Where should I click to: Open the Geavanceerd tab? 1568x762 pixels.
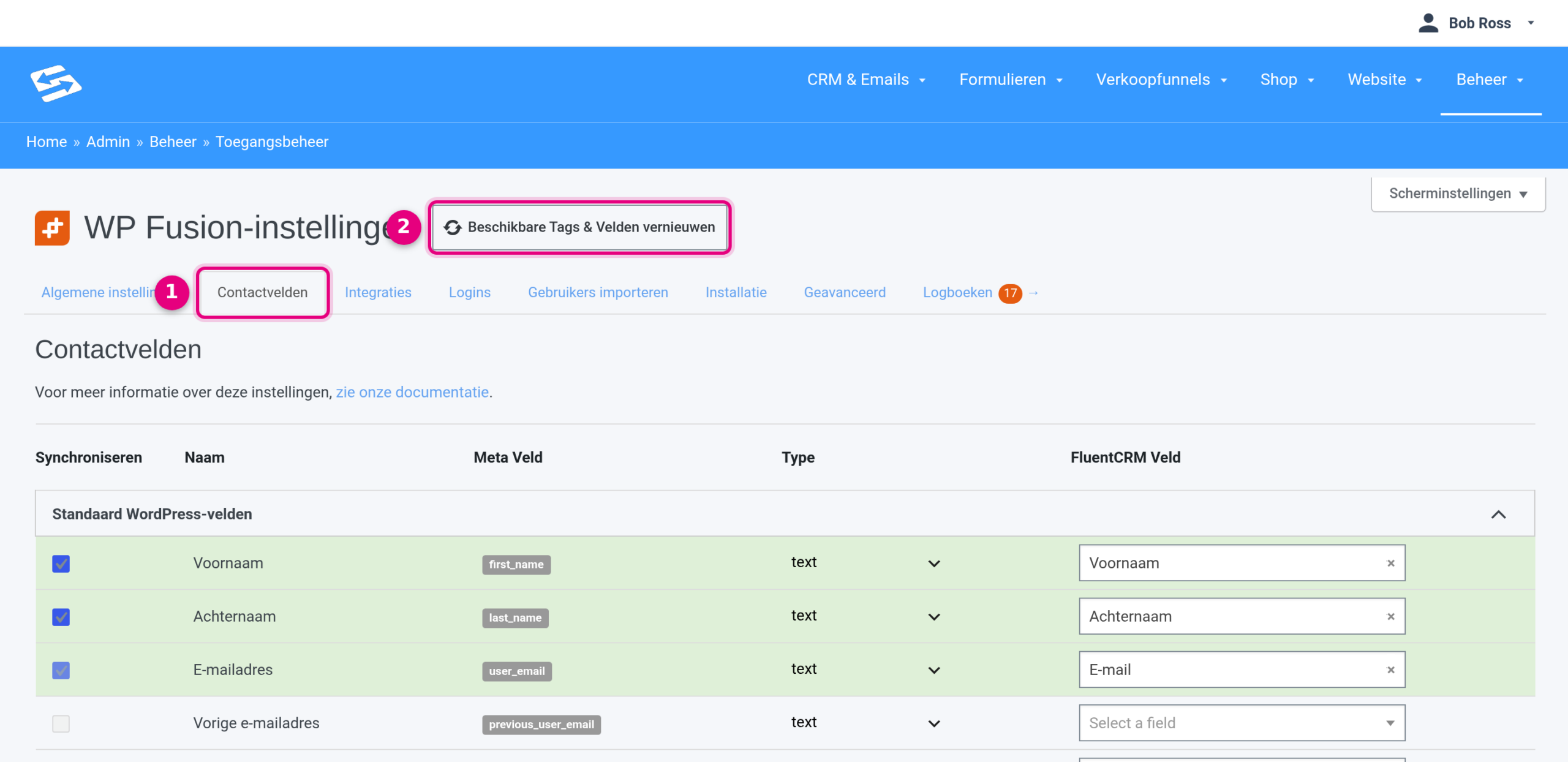(845, 293)
